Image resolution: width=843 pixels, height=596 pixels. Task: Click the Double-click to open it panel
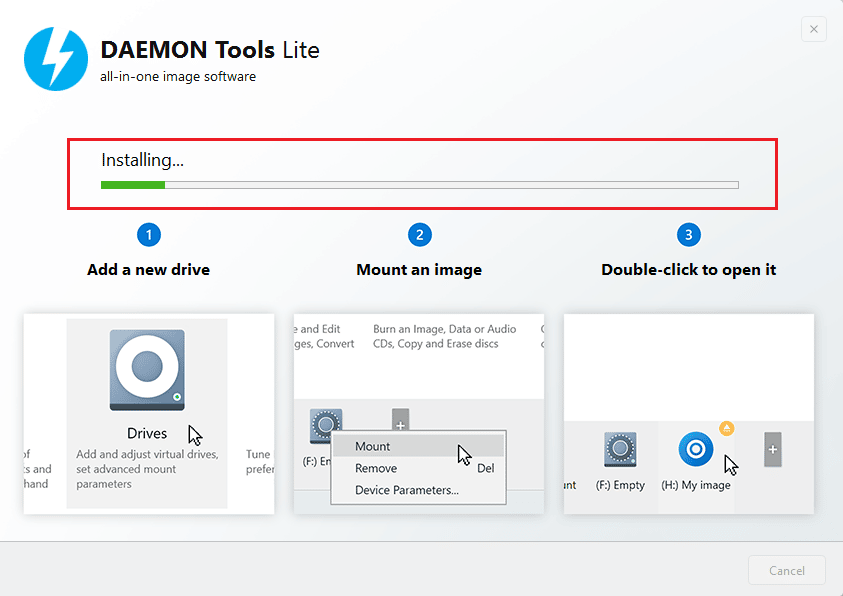click(x=688, y=360)
